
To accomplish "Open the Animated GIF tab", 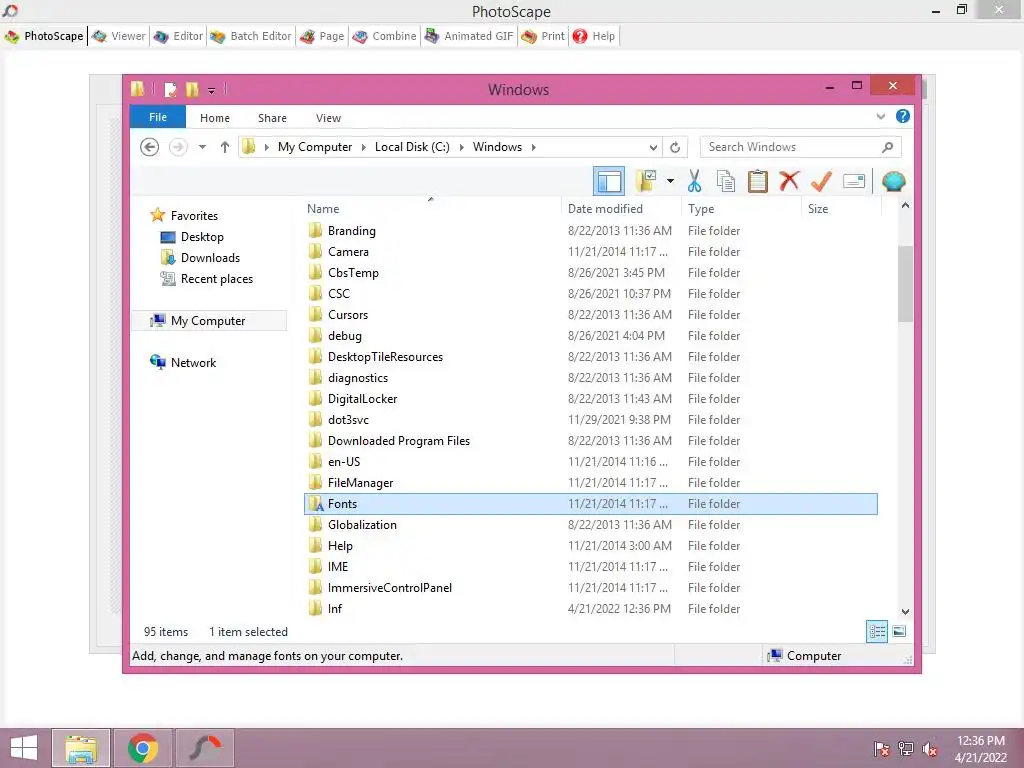I will (469, 36).
